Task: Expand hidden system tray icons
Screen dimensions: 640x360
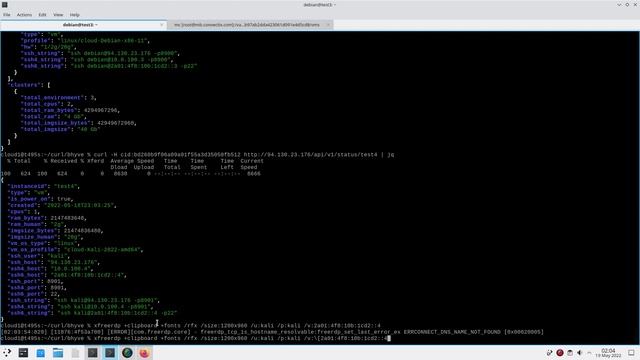Action: pos(589,353)
